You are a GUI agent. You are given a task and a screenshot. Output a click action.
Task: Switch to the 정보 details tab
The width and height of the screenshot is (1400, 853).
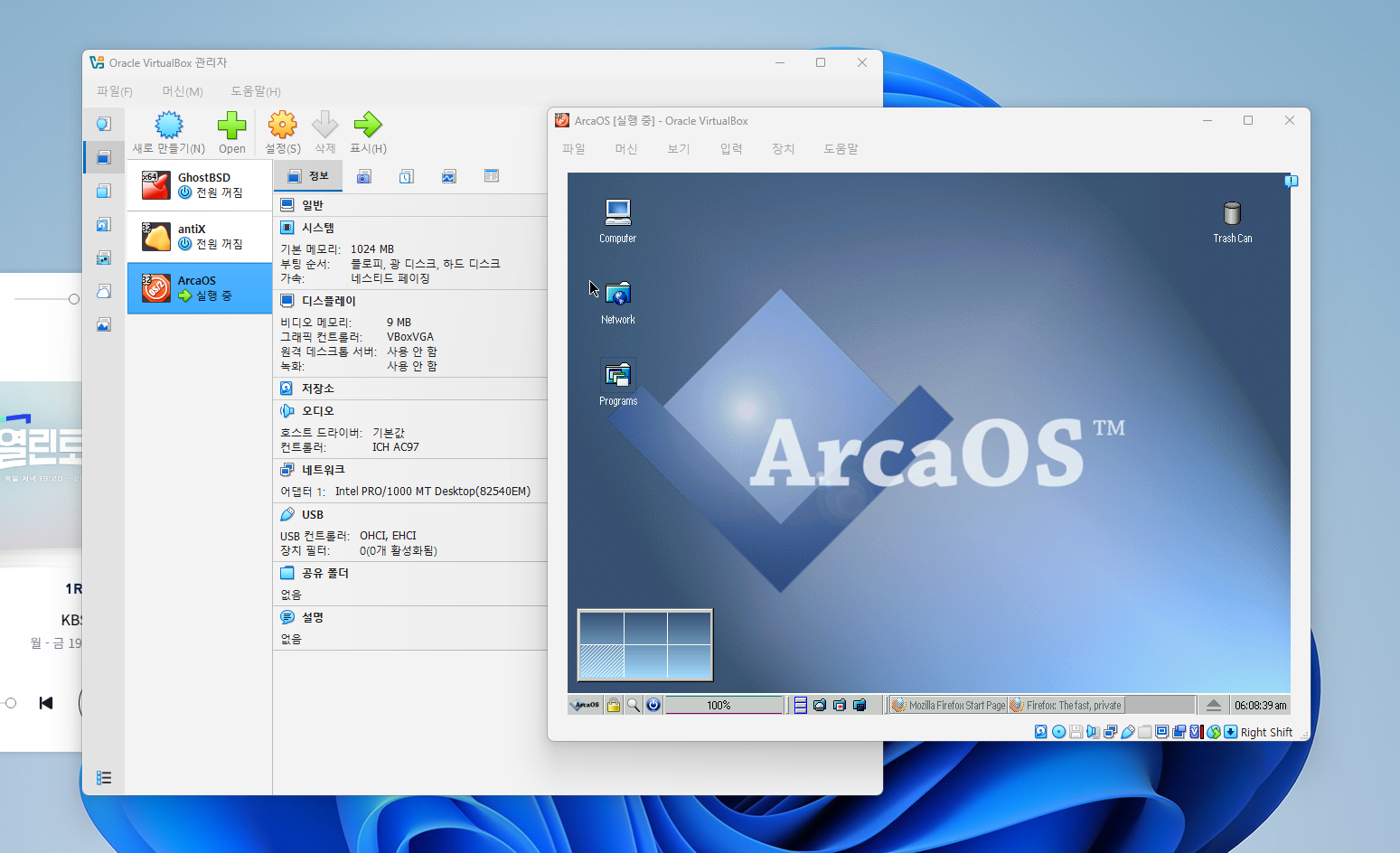click(308, 176)
